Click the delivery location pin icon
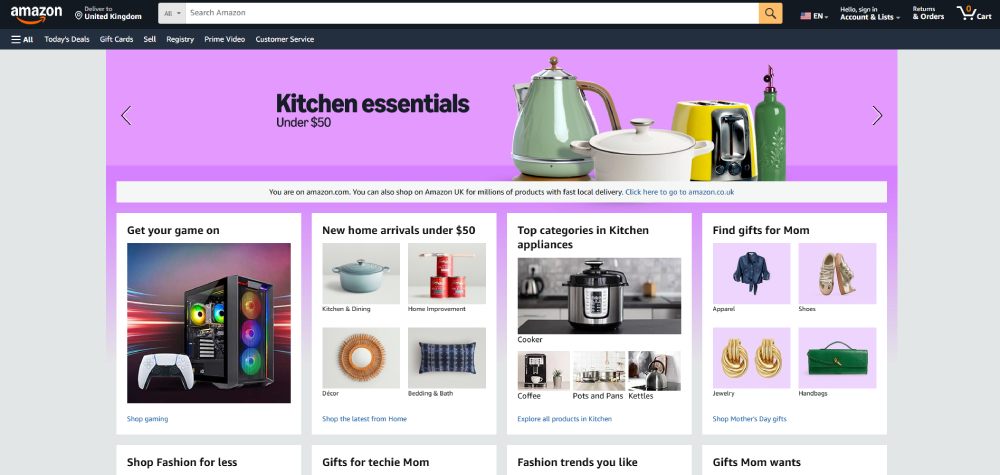This screenshot has height=475, width=1000. 79,15
